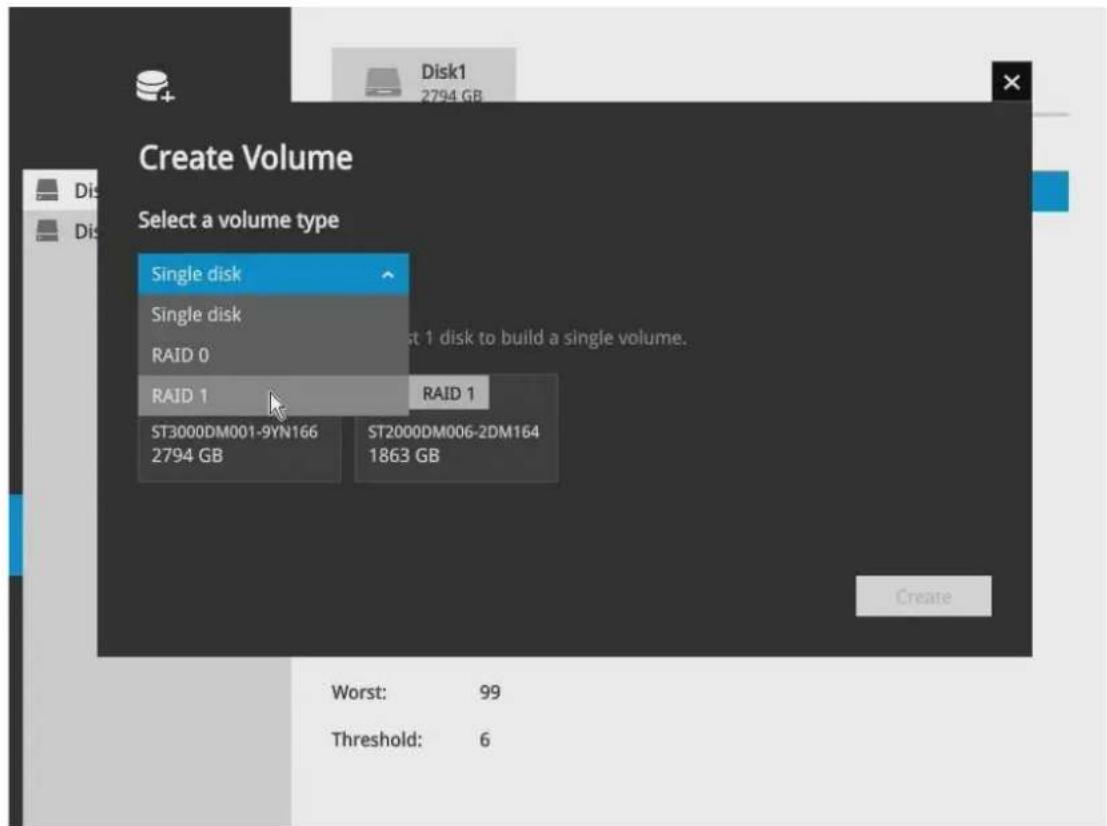Screen dimensions: 1107x826
Task: Choose RAID 0 volume type
Action: tap(273, 355)
